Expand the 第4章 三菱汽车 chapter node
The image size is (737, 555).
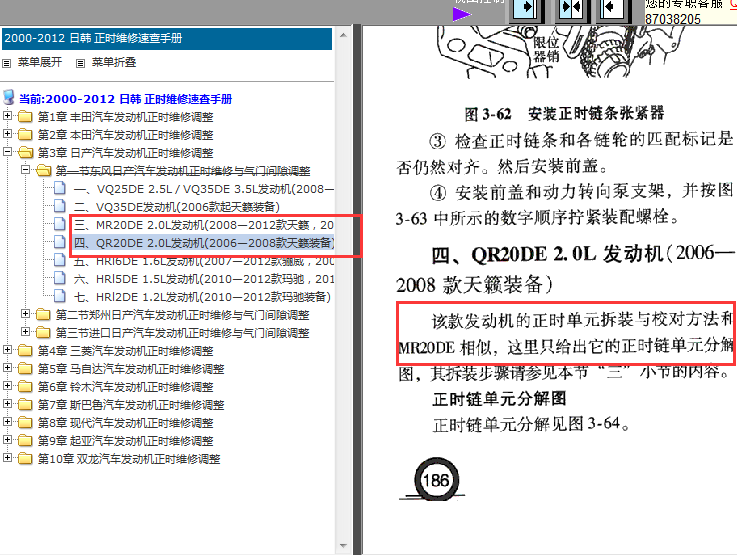pyautogui.click(x=7, y=349)
